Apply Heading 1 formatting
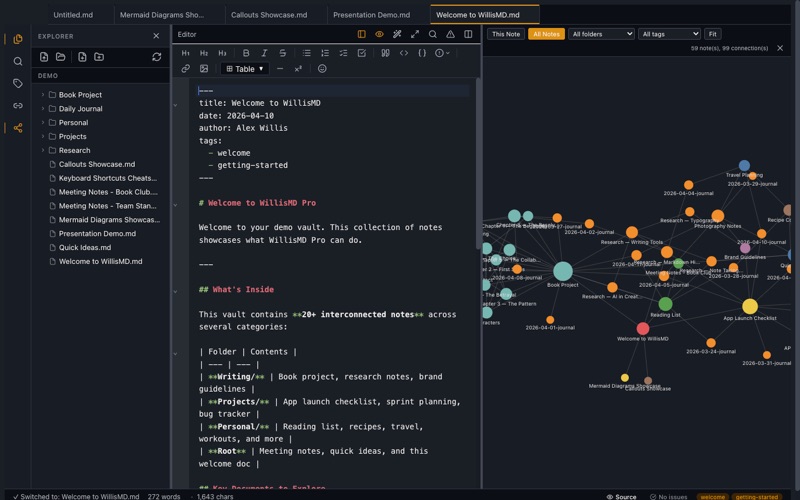 [186, 53]
